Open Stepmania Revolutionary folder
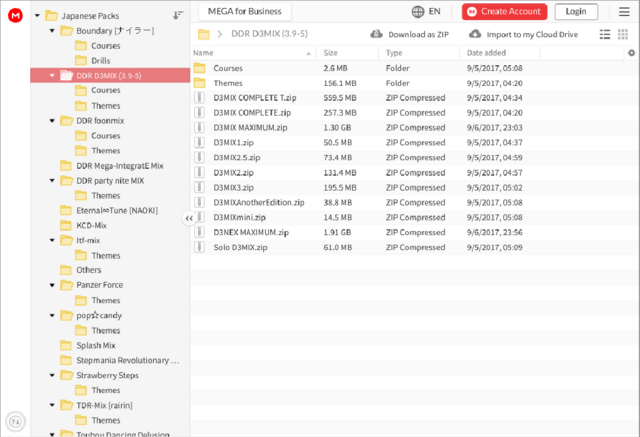640x437 pixels. (127, 360)
